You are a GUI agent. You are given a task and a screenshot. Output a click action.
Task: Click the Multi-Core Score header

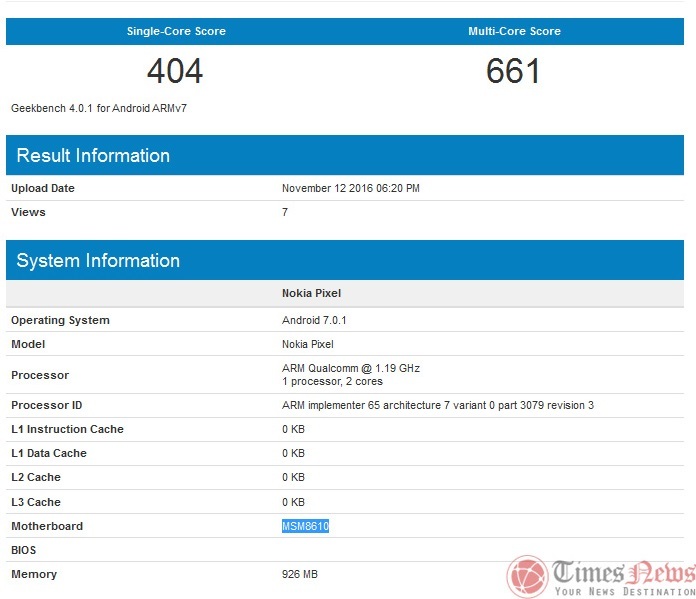[514, 31]
